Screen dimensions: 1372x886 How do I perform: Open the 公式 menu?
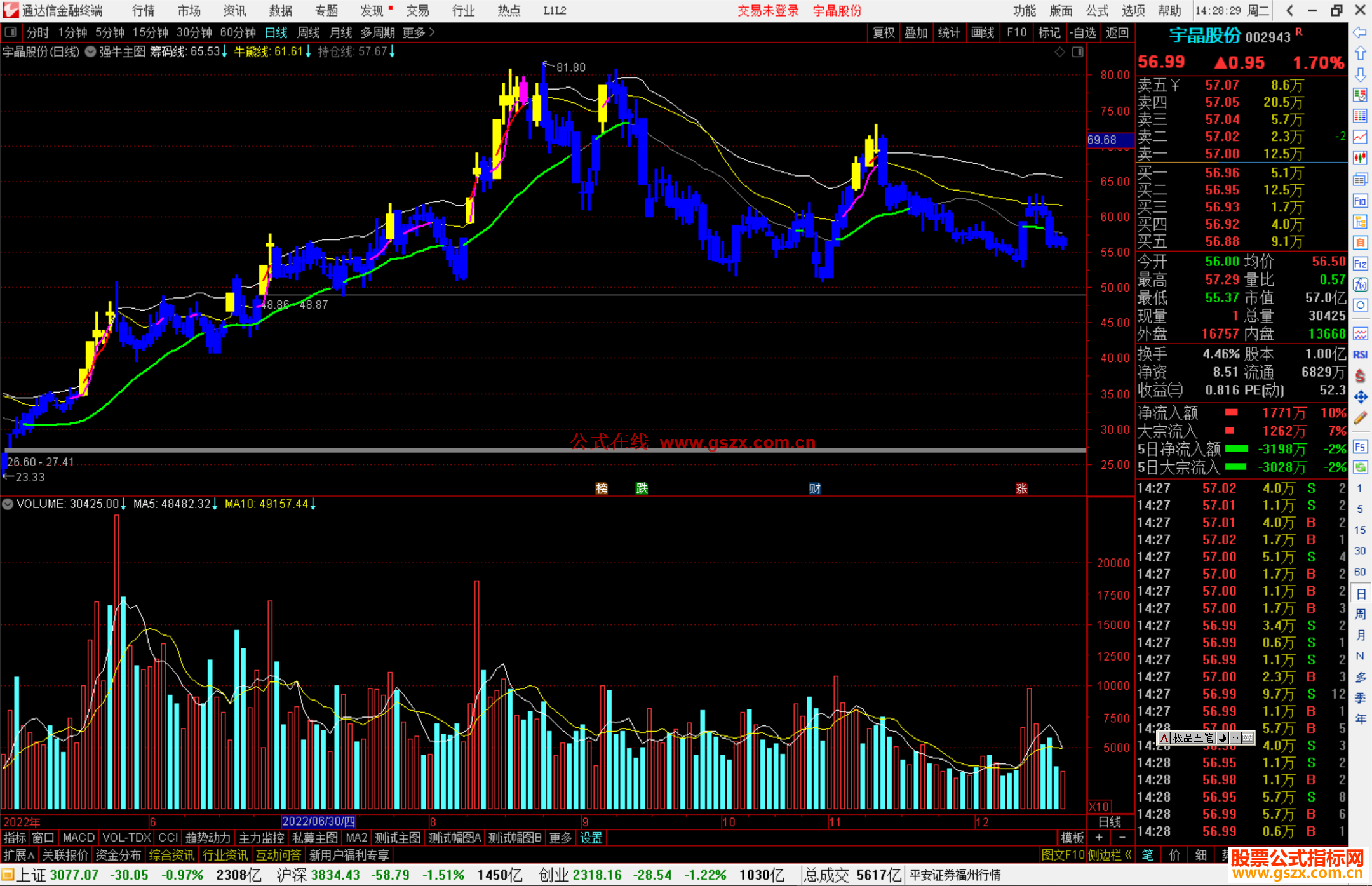1096,11
